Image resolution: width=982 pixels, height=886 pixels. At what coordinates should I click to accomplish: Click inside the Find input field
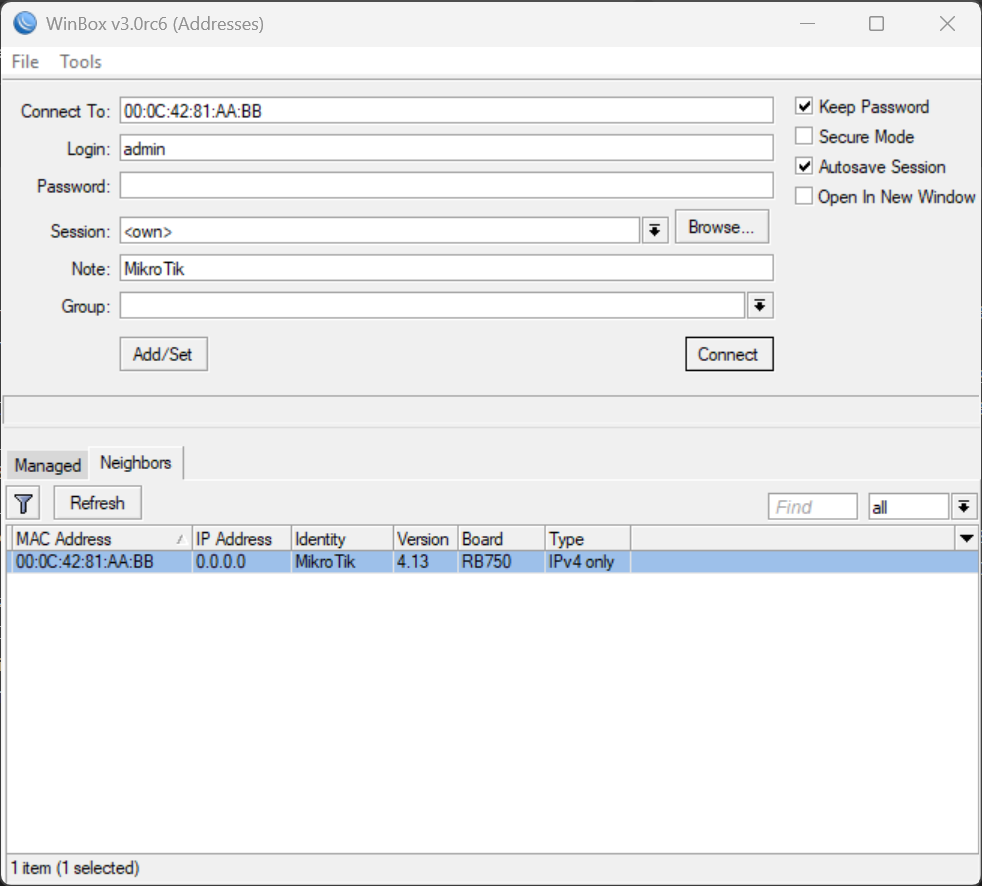[812, 506]
